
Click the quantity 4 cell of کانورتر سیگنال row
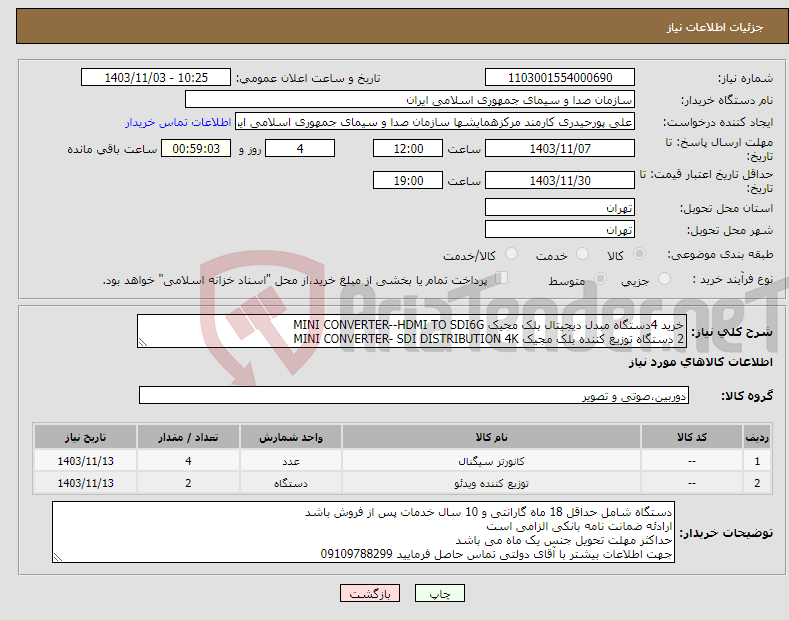pyautogui.click(x=188, y=460)
